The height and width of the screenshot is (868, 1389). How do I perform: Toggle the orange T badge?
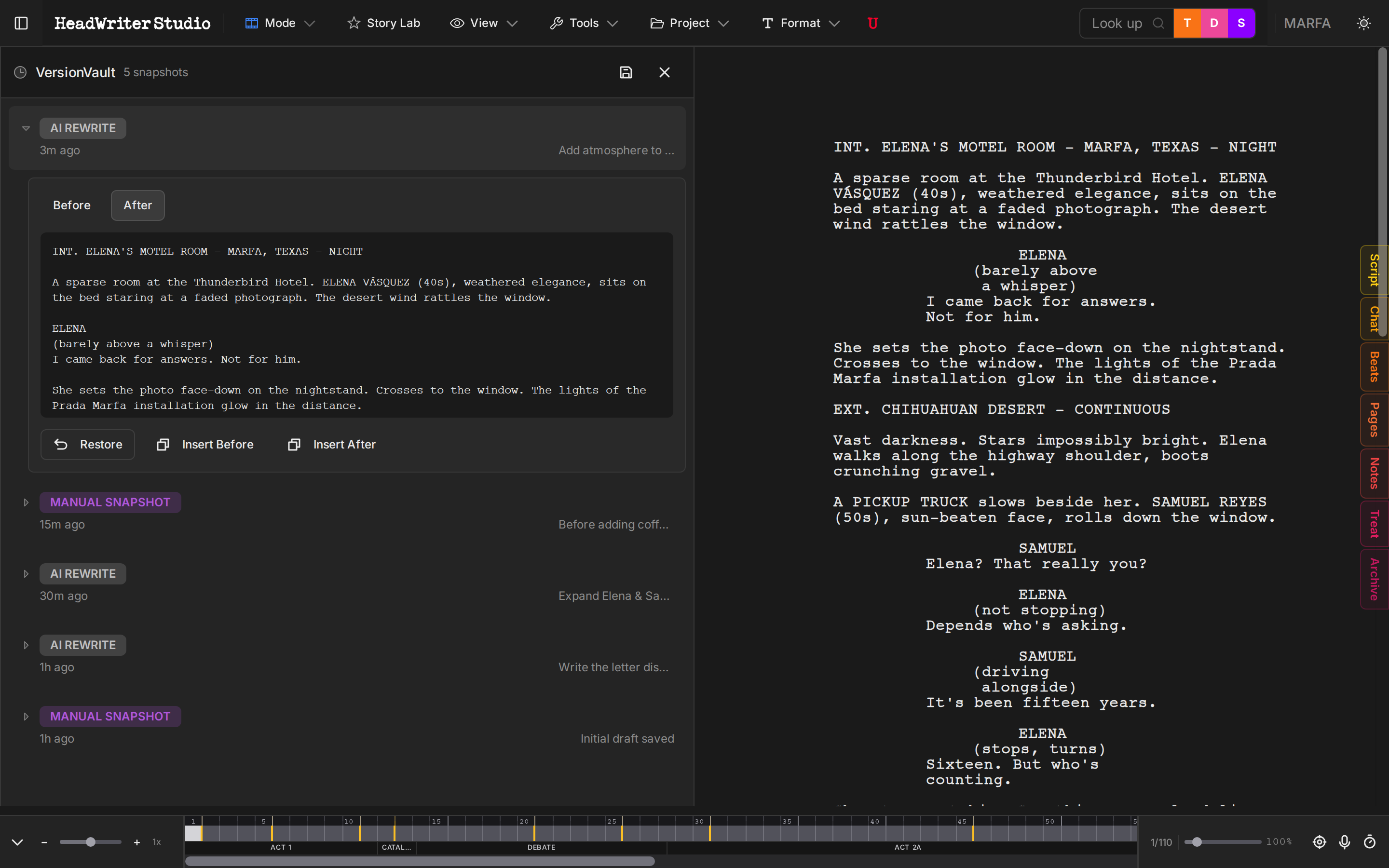pyautogui.click(x=1187, y=23)
